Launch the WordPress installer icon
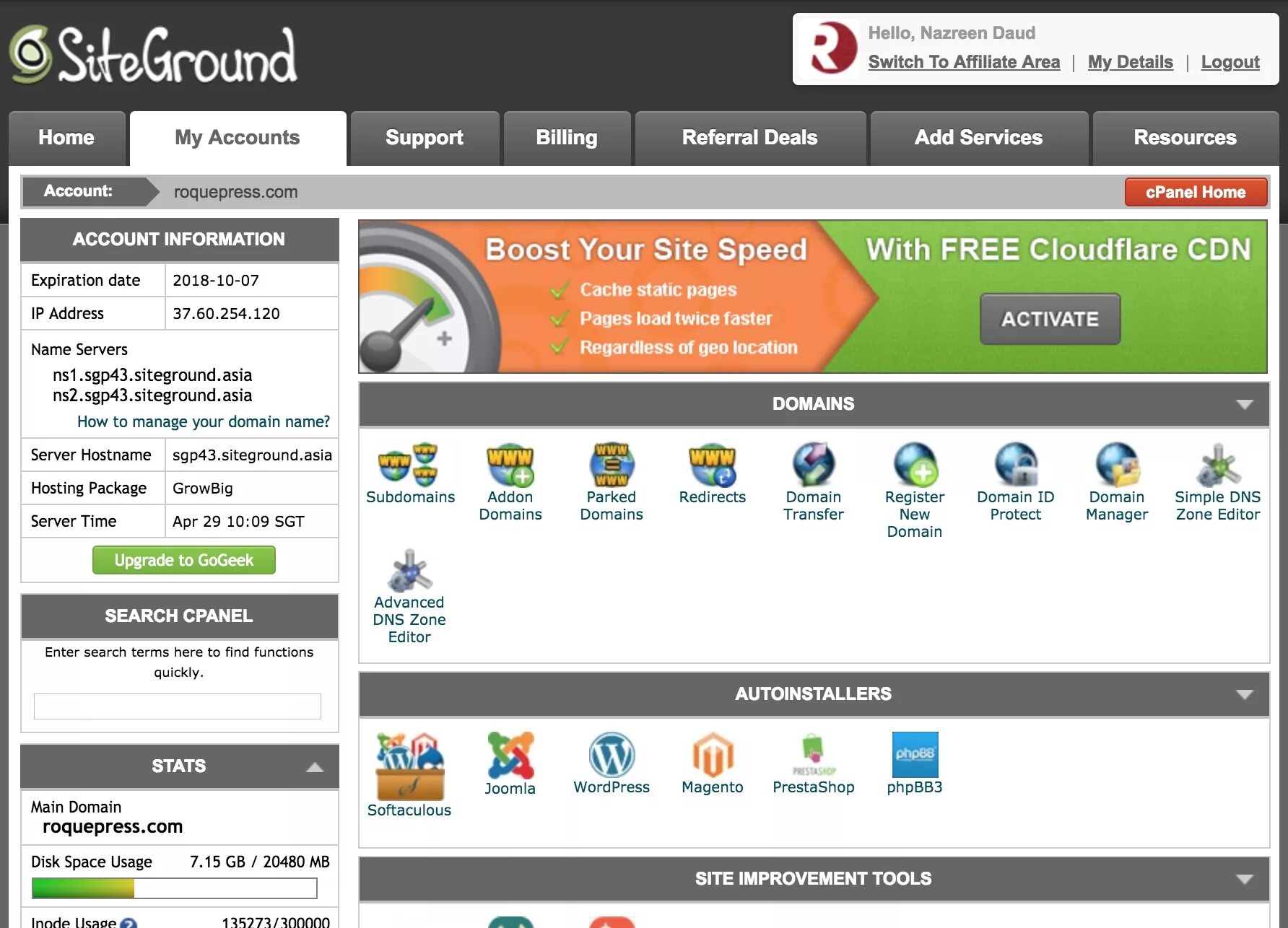The image size is (1288, 928). (612, 755)
